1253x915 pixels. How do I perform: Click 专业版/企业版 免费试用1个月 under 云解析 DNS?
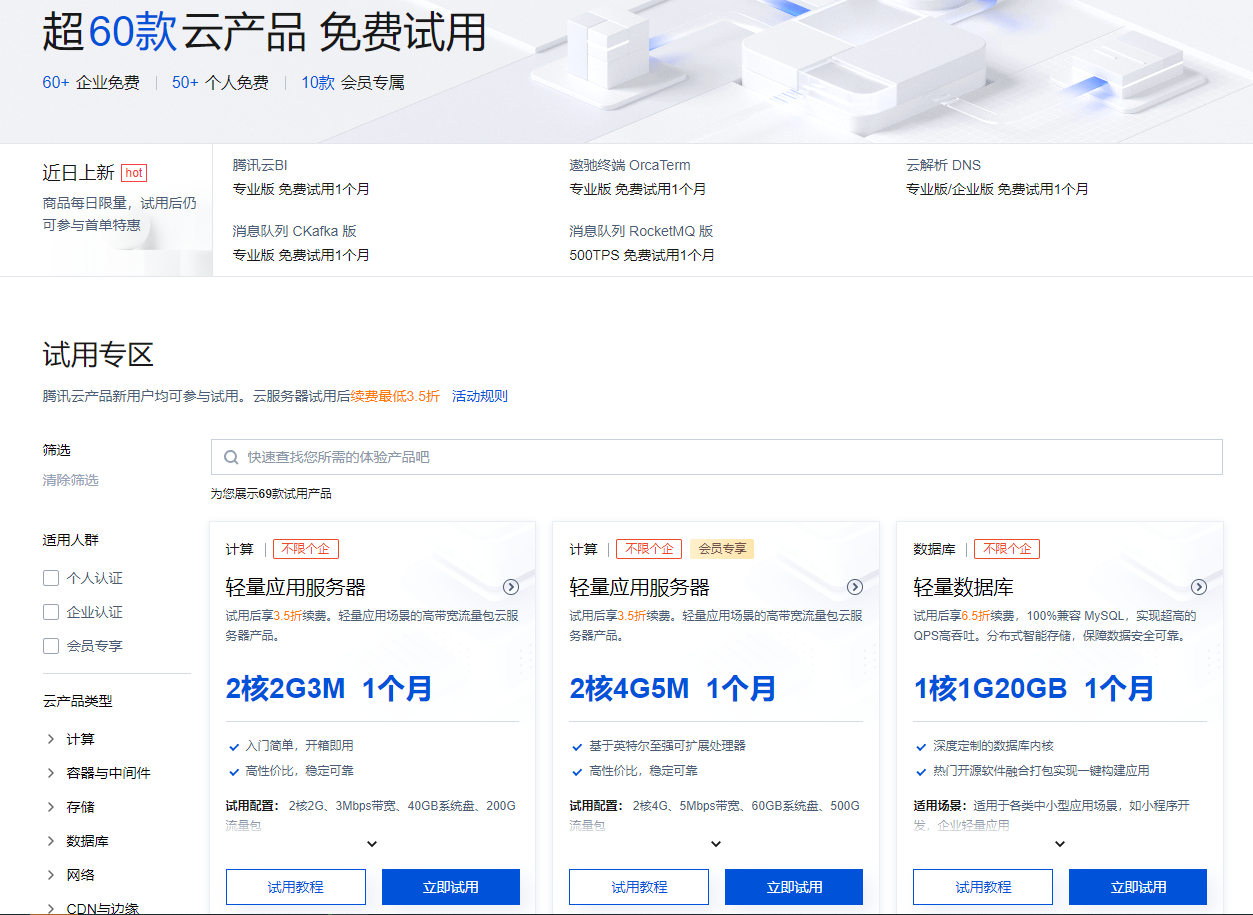pos(997,189)
